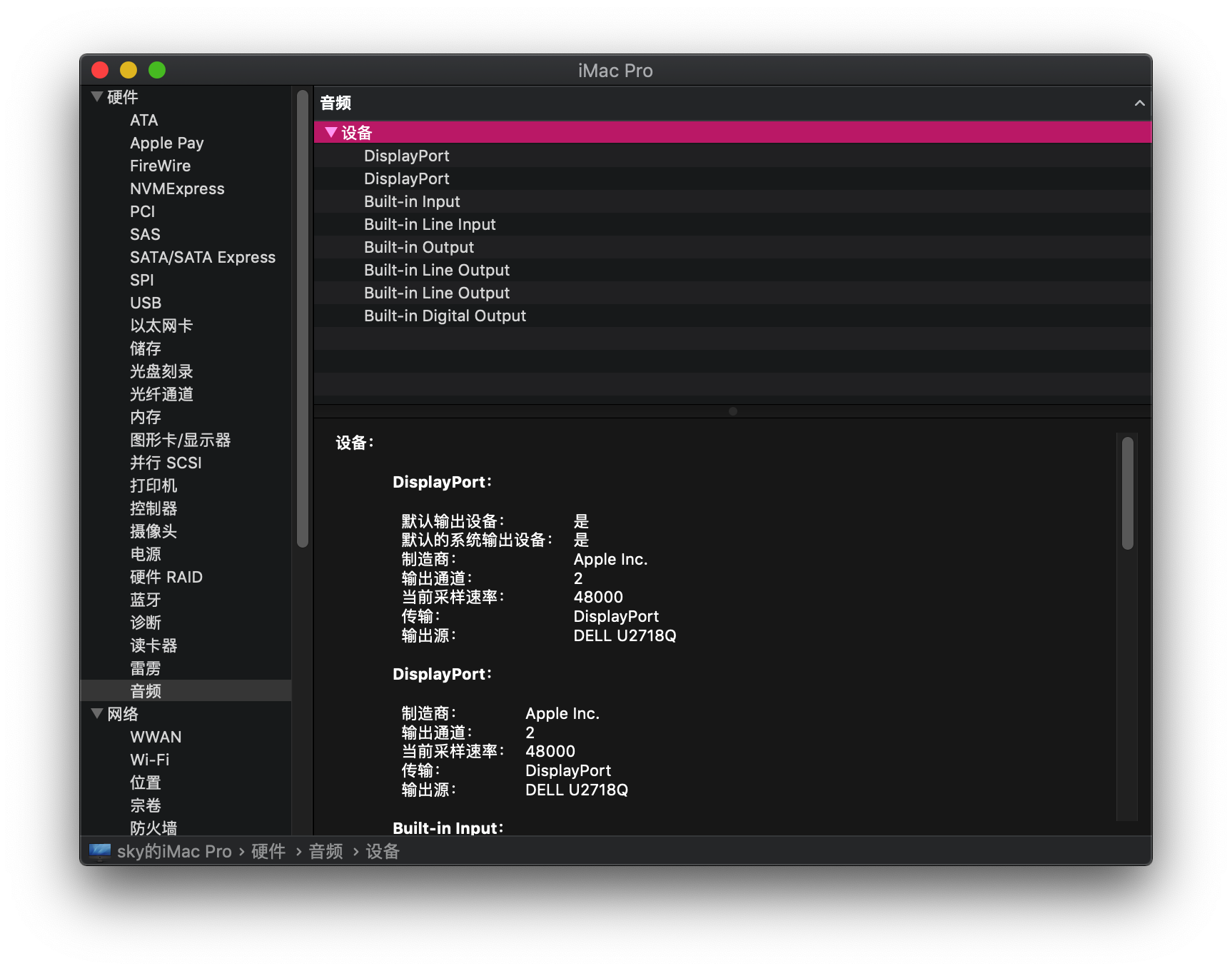Image resolution: width=1232 pixels, height=971 pixels.
Task: Click the details pane vertical scrollbar
Action: coord(1128,493)
